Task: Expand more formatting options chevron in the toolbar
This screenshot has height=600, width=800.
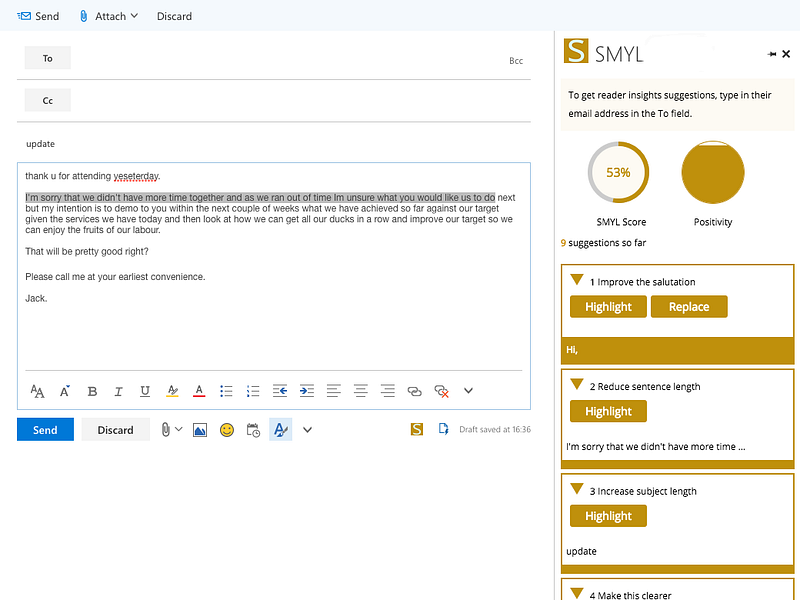Action: click(468, 391)
